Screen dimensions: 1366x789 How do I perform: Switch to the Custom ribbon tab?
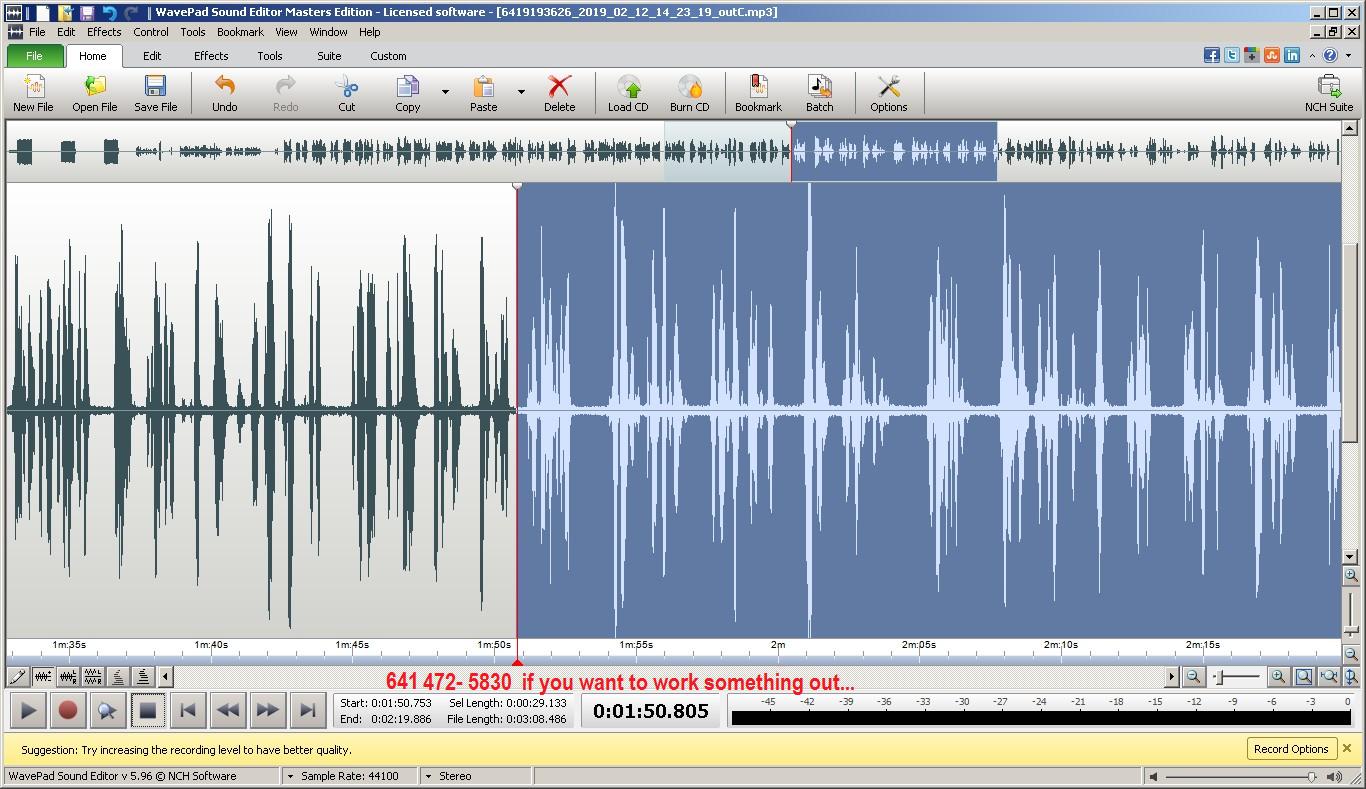(x=388, y=56)
